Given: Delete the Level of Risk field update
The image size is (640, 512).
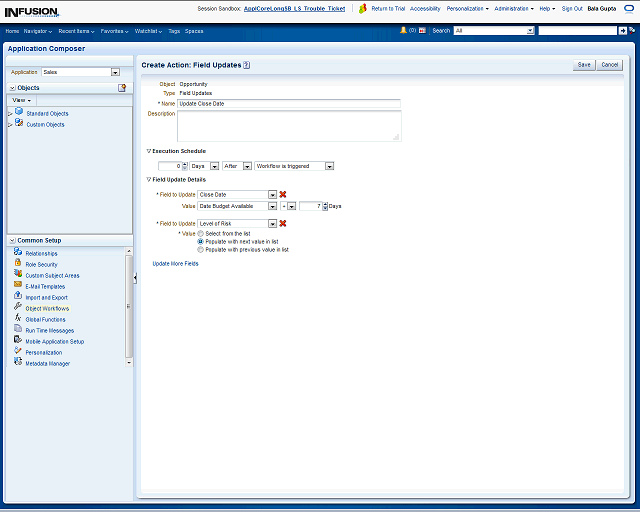Looking at the screenshot, I should [x=283, y=223].
